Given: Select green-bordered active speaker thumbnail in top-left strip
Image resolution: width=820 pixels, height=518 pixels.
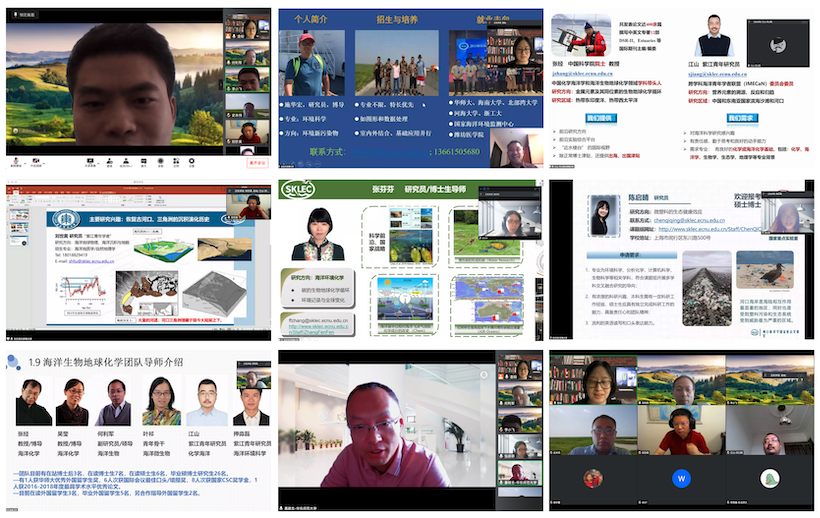Looking at the screenshot, I should (247, 79).
